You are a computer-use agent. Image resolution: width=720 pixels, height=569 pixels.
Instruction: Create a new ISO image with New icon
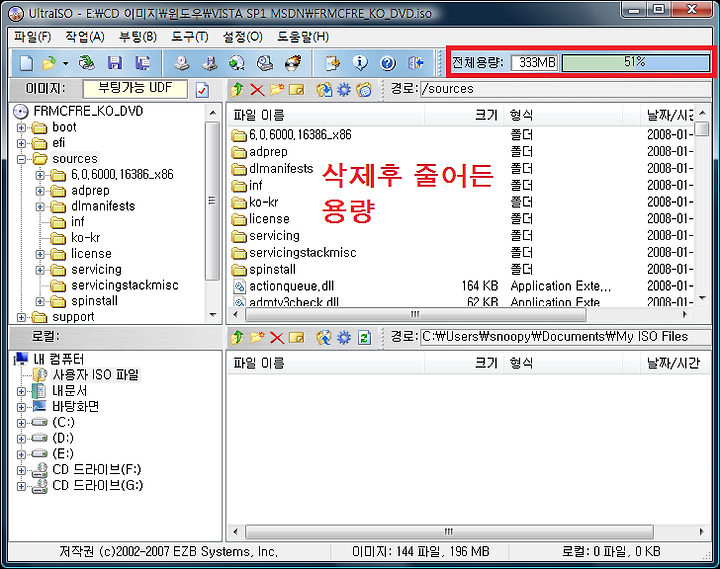coord(26,63)
